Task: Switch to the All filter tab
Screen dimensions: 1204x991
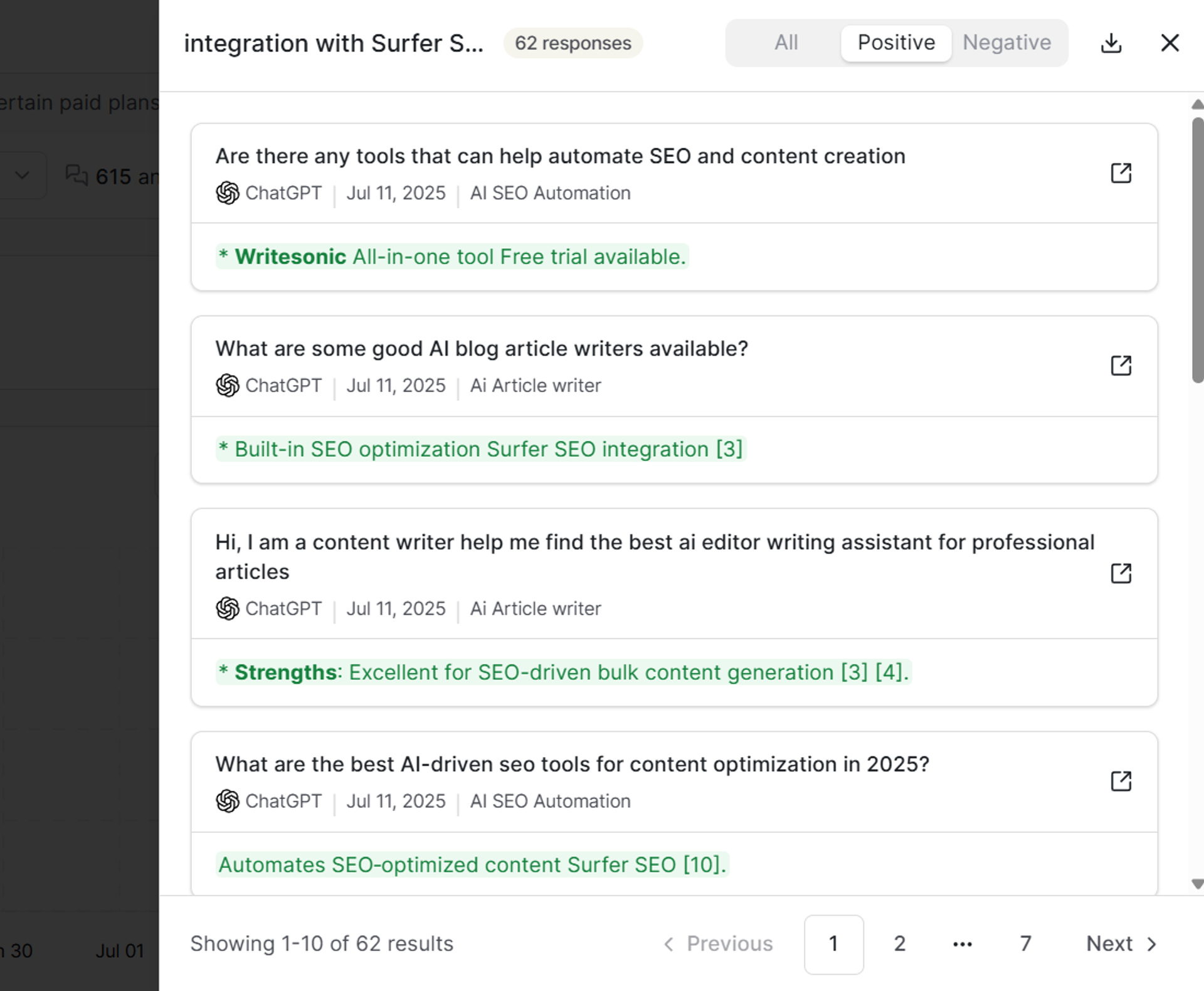Action: coord(786,43)
